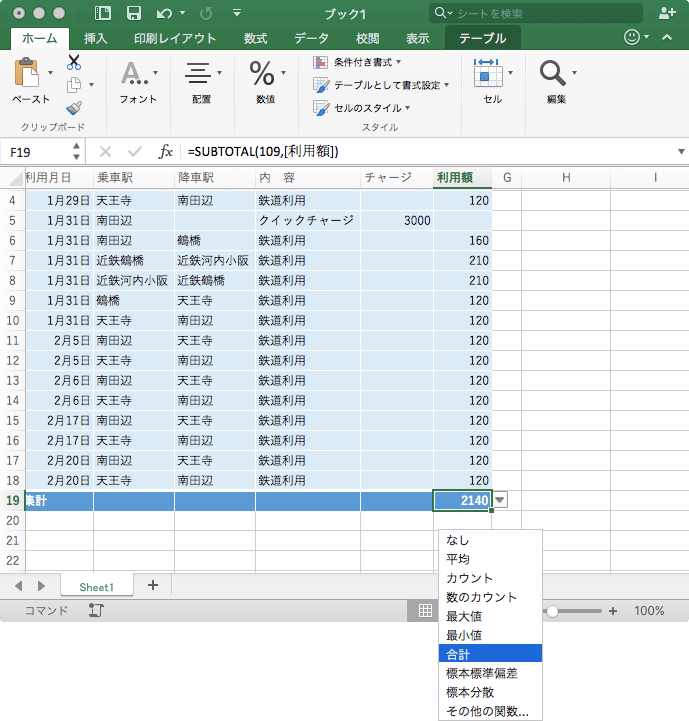689x721 pixels.
Task: Click the 100% zoom level text
Action: click(649, 611)
